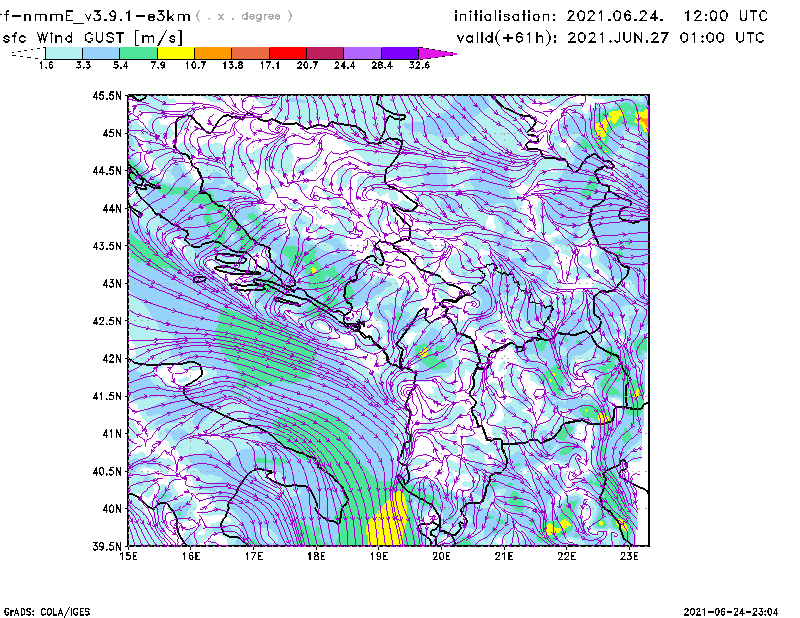Viewport: 800px width, 618px height.
Task: Click the '21E' longitude label
Action: [504, 556]
